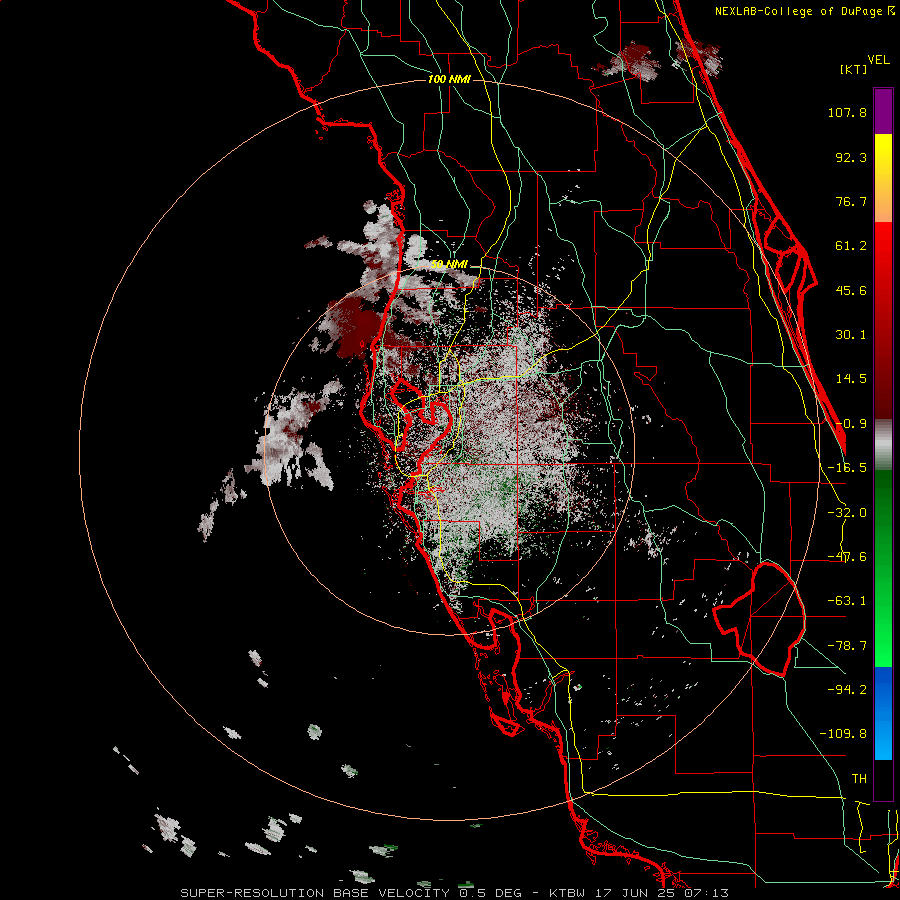Screen dimensions: 900x900
Task: Click the -63.1 value on velocity scale
Action: tap(847, 601)
